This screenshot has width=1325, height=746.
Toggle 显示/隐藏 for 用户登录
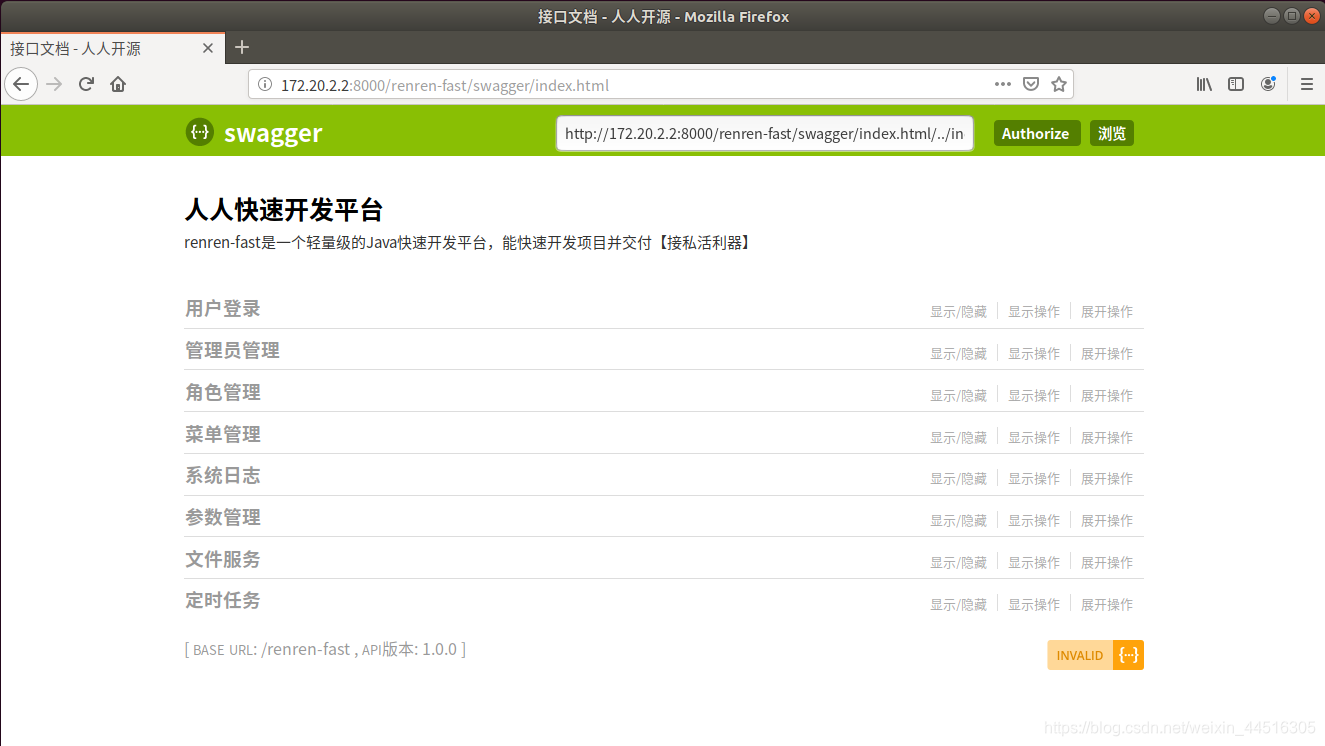[x=958, y=312]
